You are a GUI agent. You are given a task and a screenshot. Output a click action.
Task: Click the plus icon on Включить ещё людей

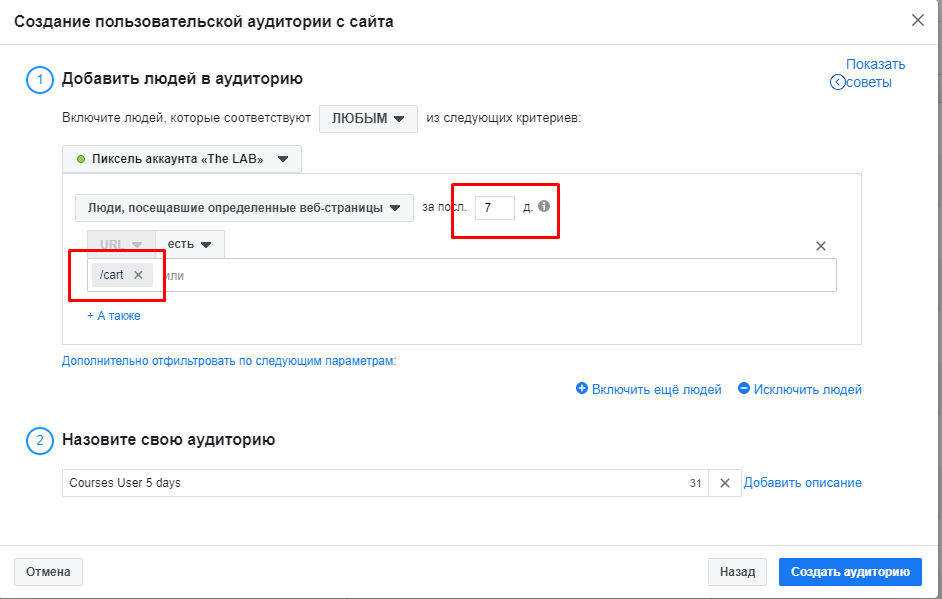pyautogui.click(x=581, y=390)
